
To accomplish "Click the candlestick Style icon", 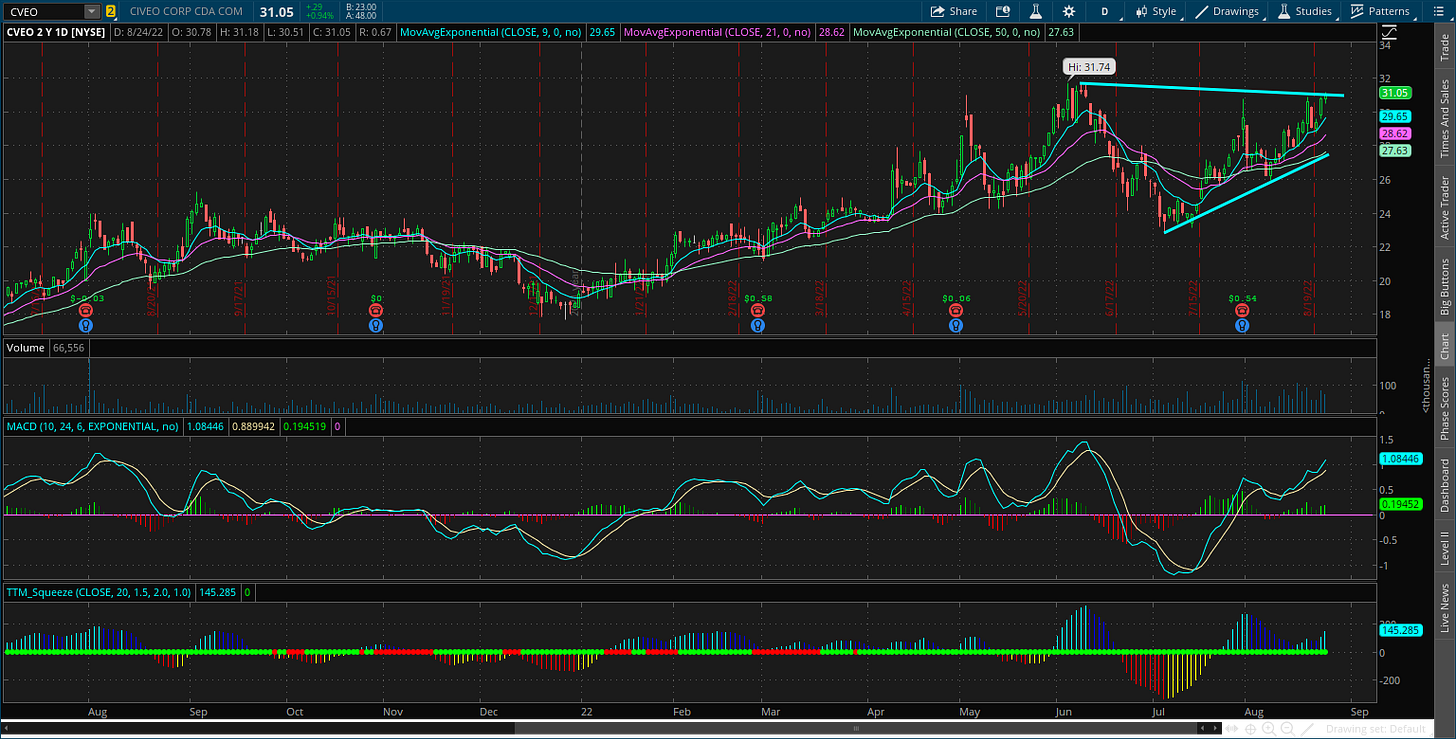I will pyautogui.click(x=1140, y=12).
